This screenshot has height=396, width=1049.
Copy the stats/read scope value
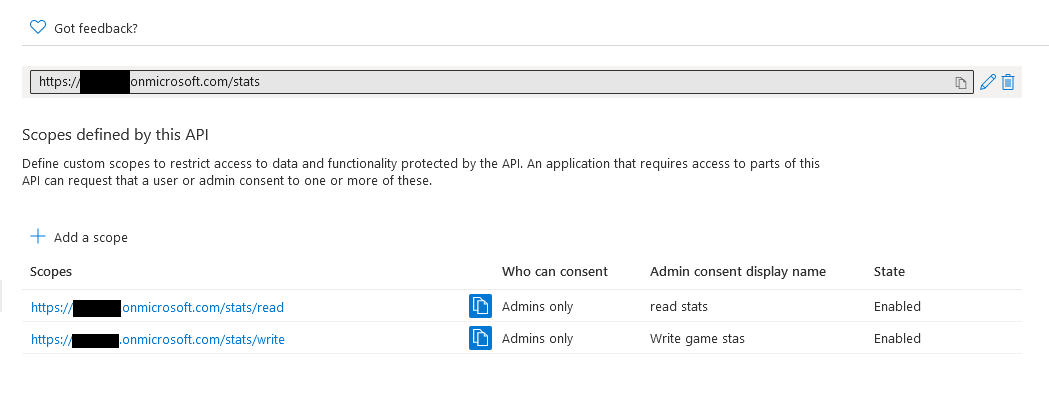pos(480,306)
